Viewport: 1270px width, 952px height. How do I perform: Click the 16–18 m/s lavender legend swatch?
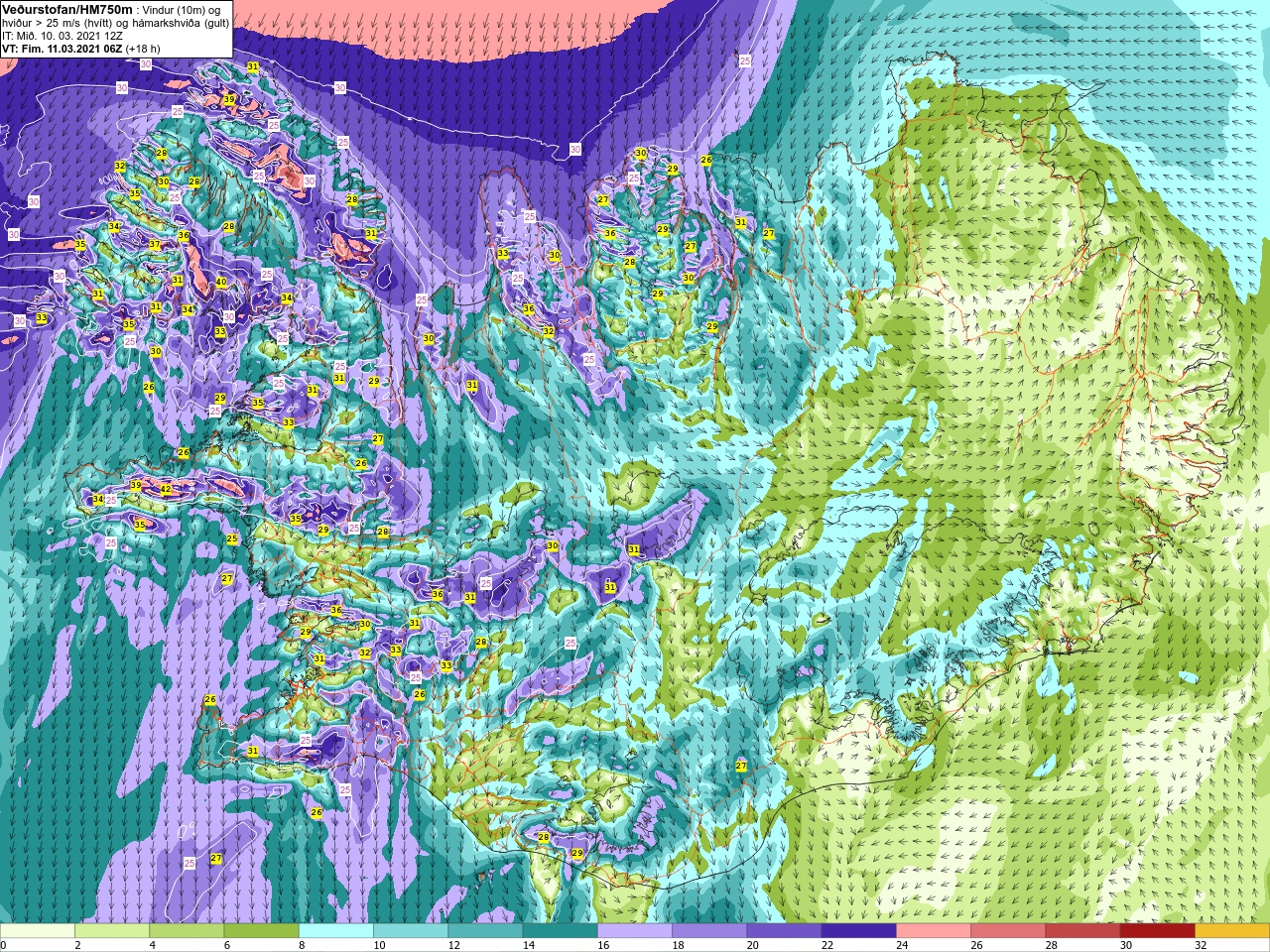(635, 931)
